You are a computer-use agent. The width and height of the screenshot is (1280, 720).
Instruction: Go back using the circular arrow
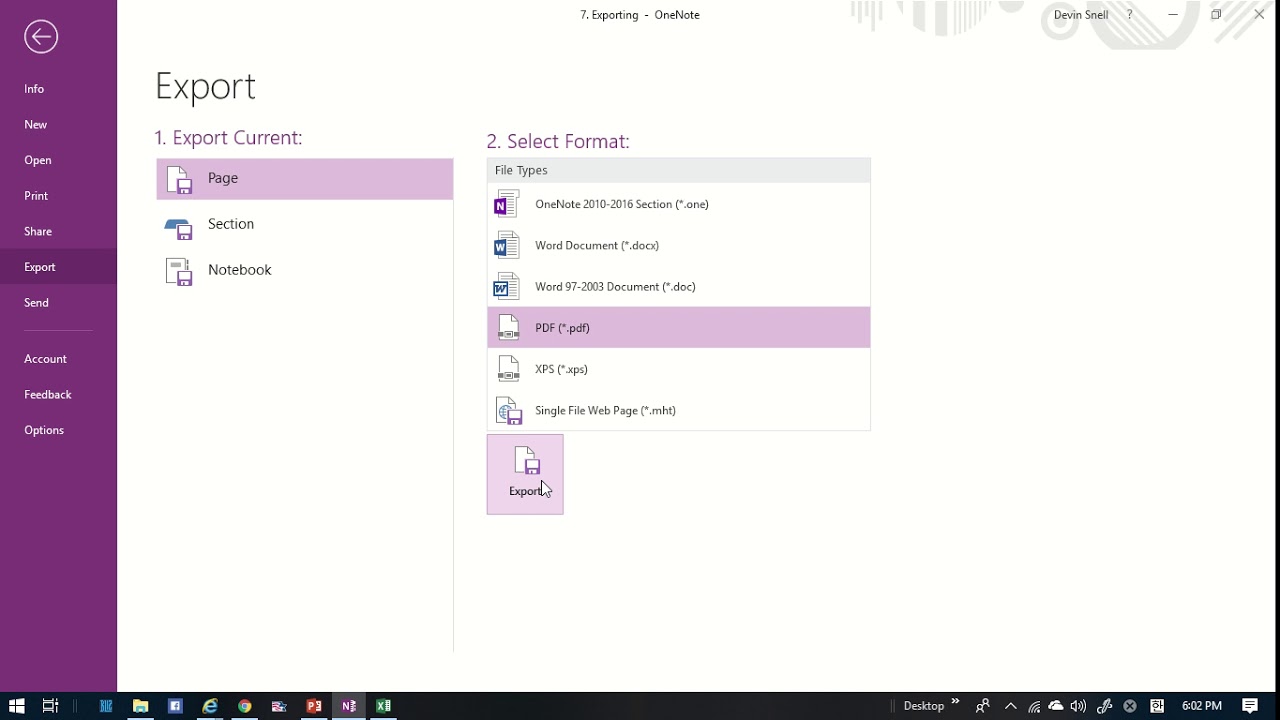point(41,37)
